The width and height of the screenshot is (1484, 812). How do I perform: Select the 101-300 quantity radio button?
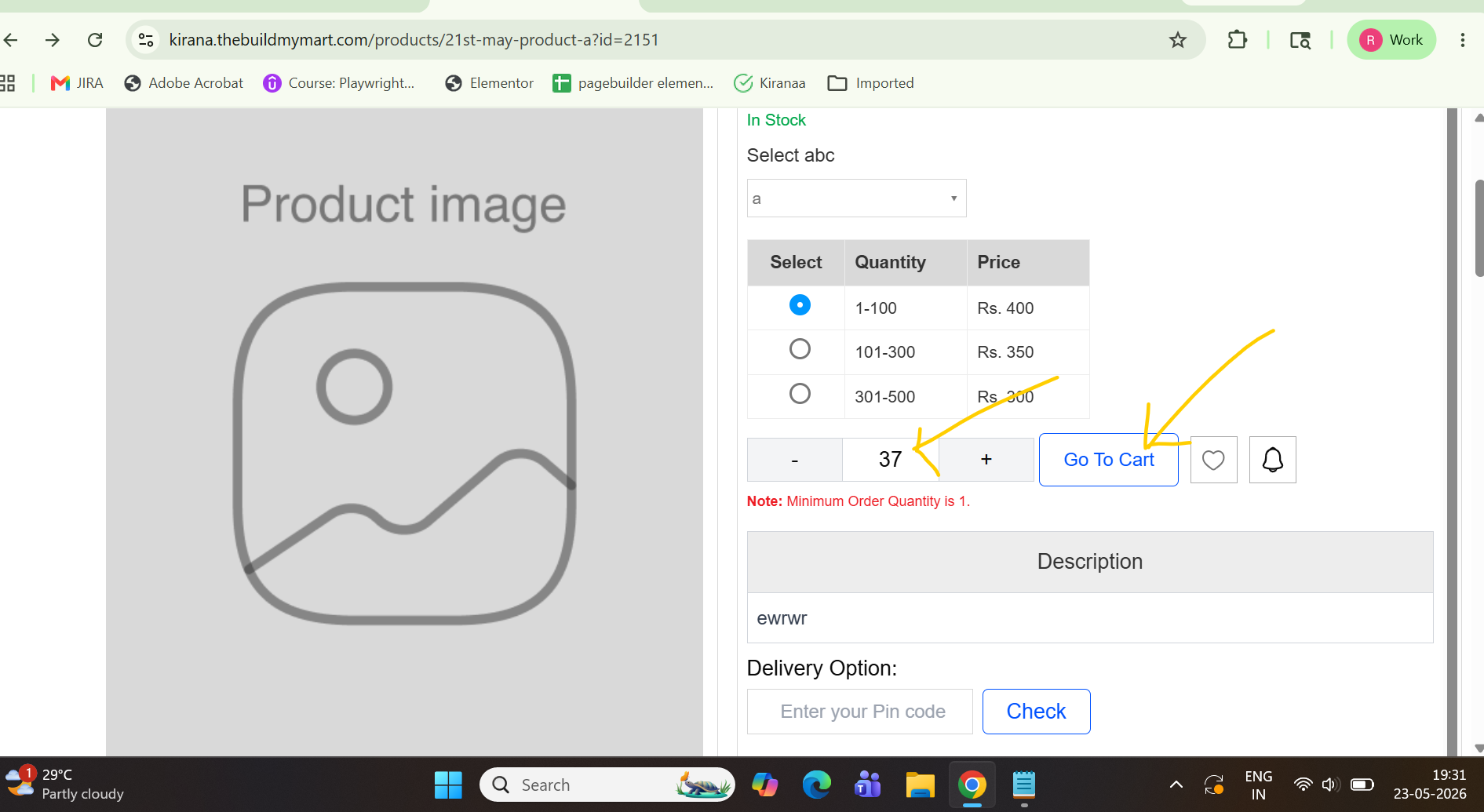coord(800,349)
